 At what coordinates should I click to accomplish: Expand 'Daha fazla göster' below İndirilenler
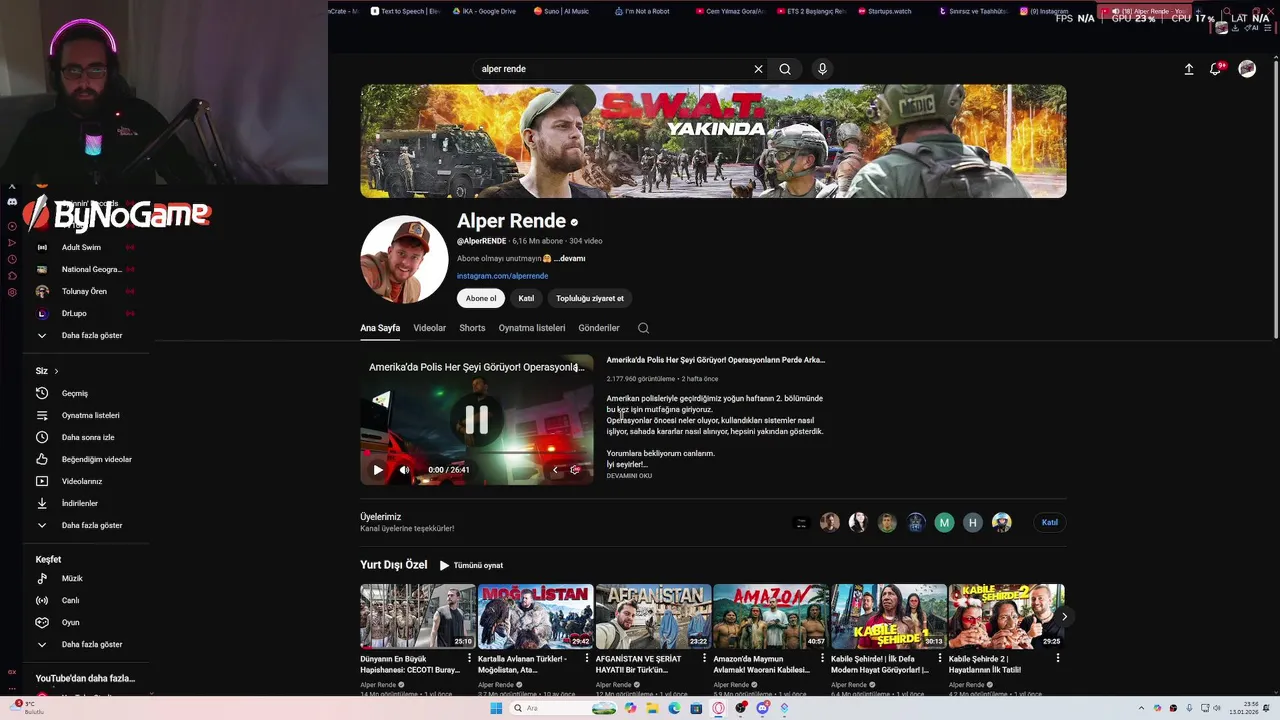(x=88, y=525)
